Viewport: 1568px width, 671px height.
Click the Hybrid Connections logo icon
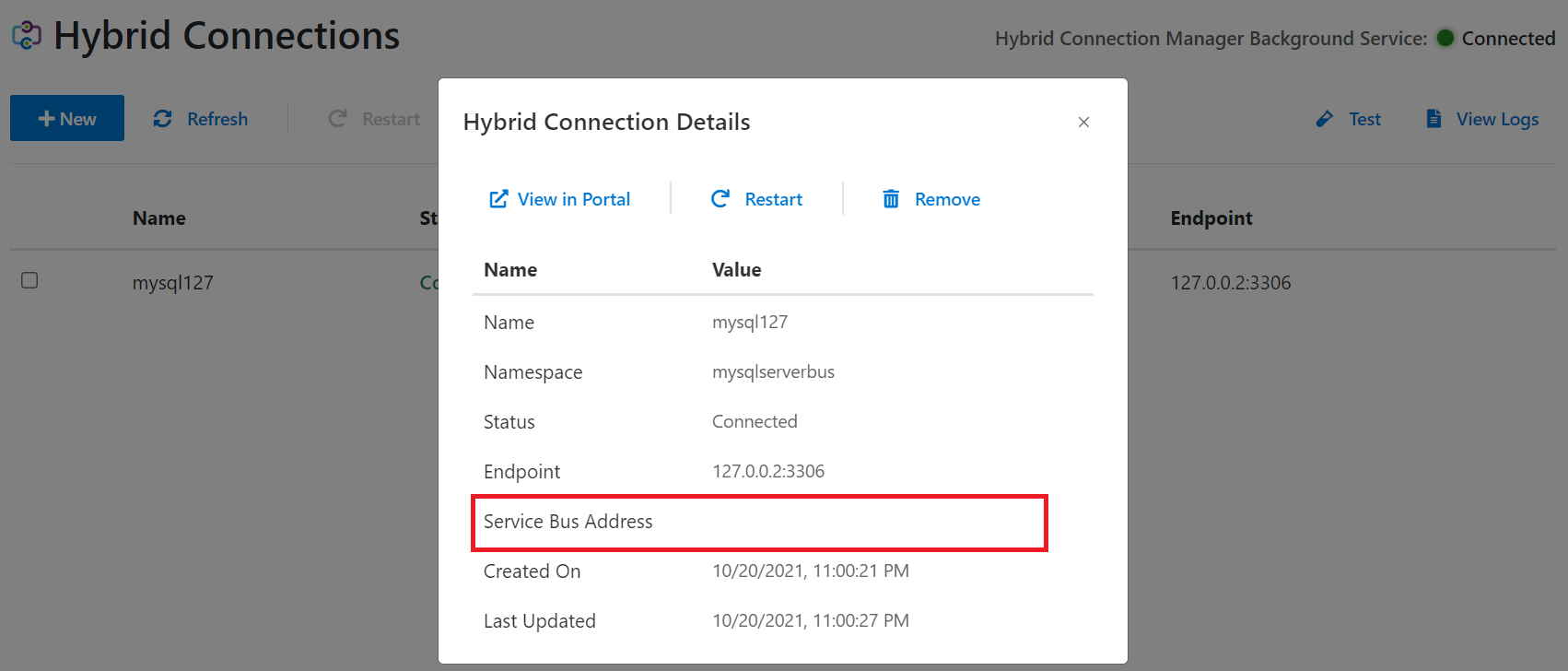click(x=27, y=35)
